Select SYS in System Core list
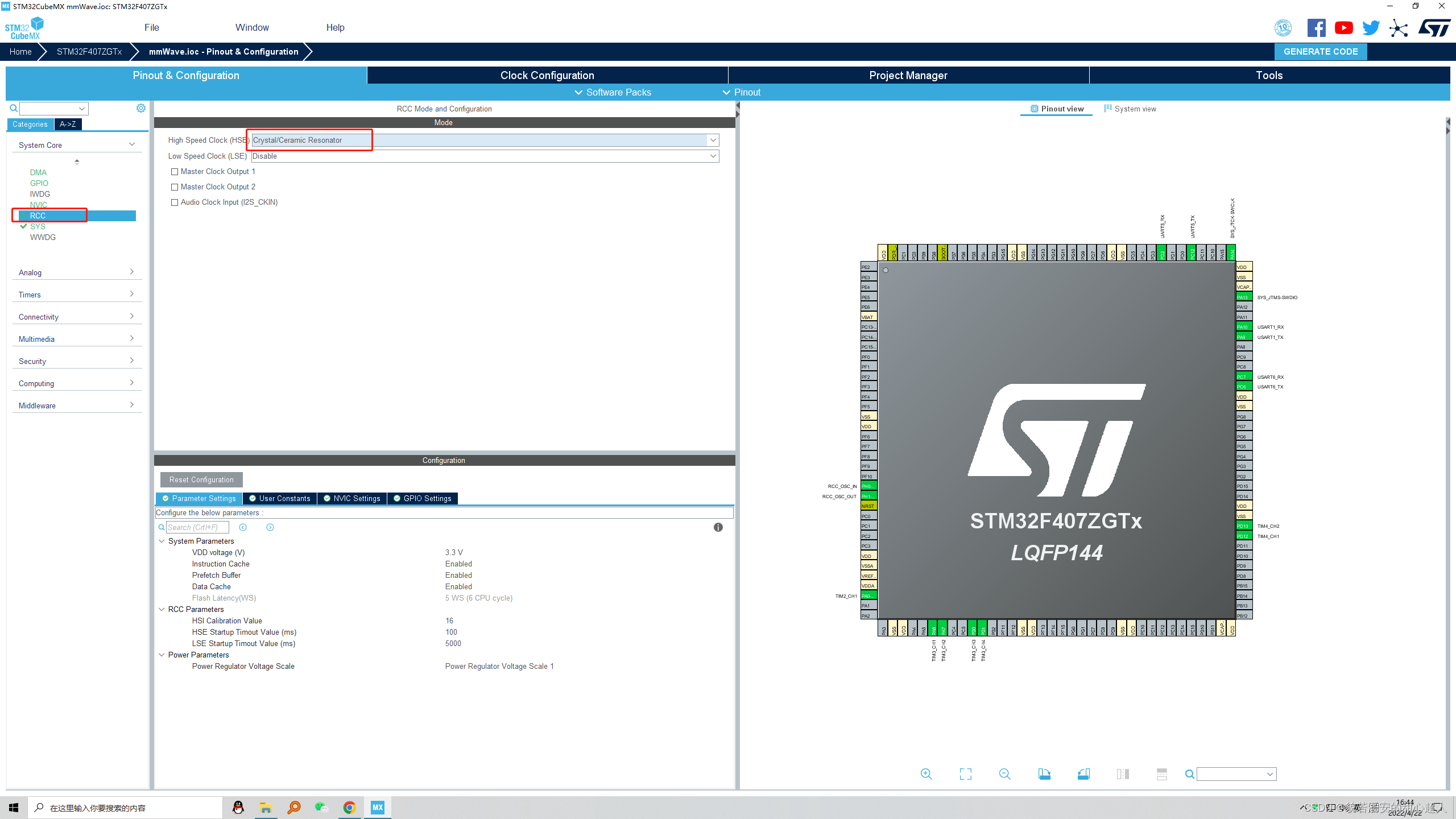1456x819 pixels. (38, 226)
